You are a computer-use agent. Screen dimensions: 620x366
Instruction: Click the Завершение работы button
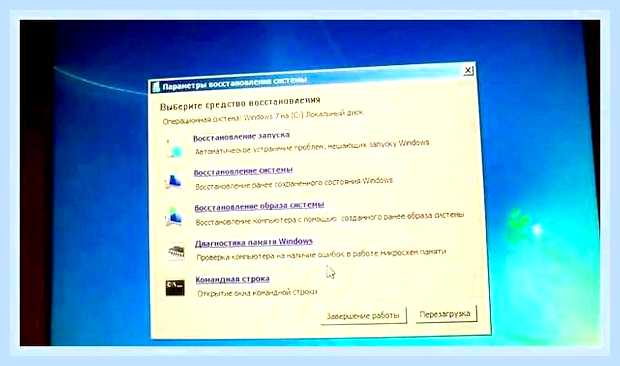coord(363,315)
